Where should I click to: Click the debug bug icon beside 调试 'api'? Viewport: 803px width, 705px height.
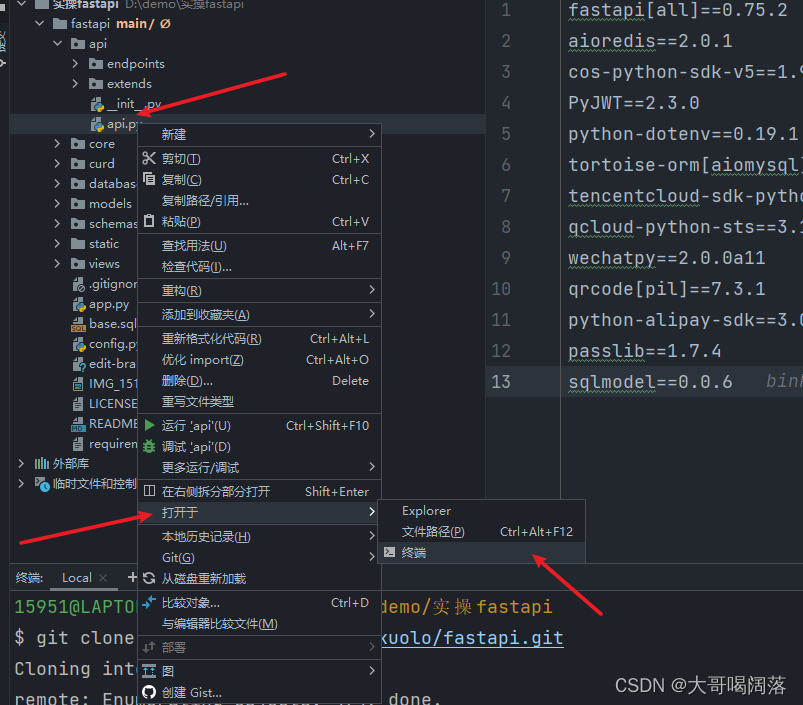click(x=148, y=447)
